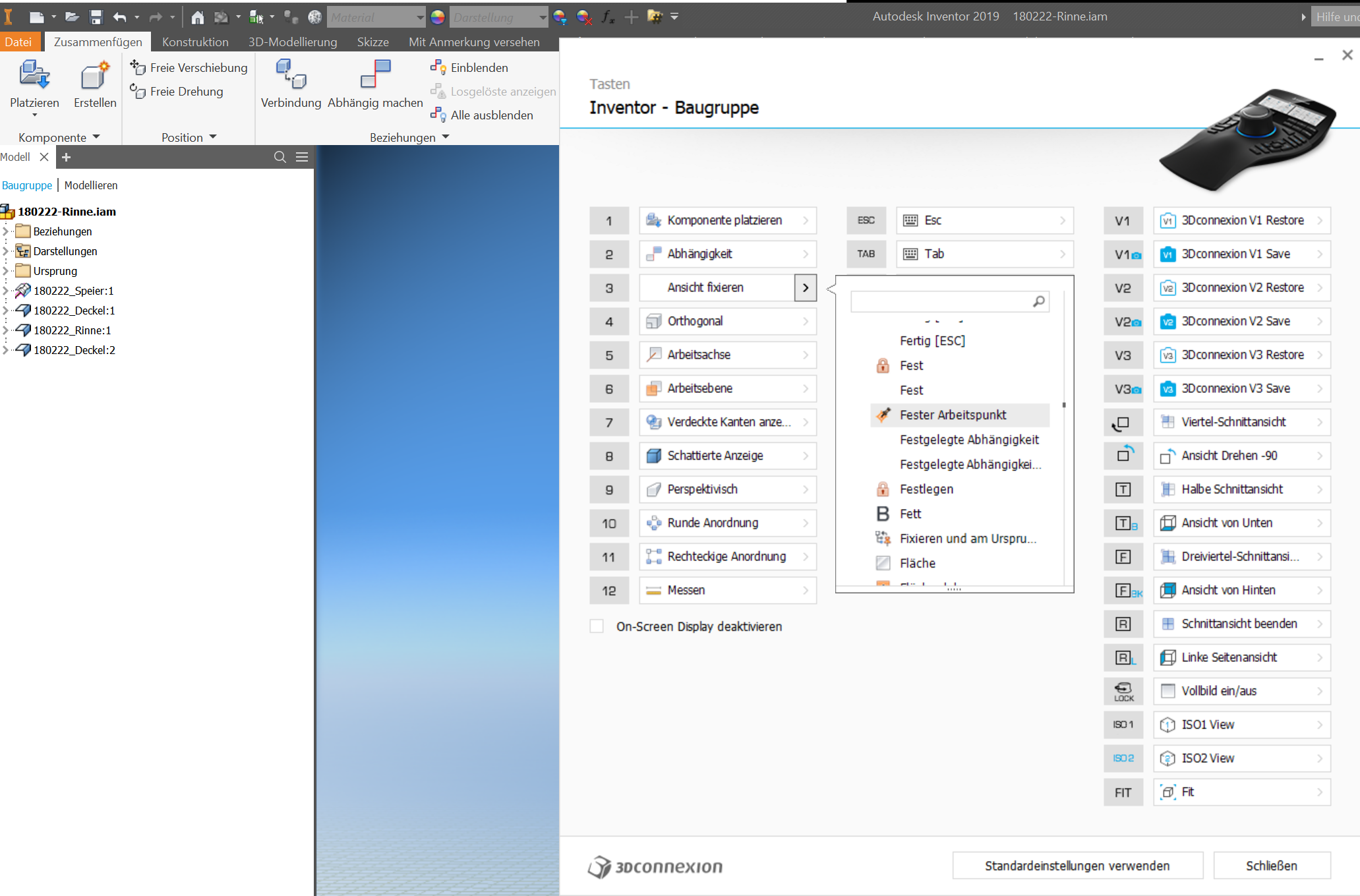Click the Hilfe search box in title bar

coord(1336,17)
